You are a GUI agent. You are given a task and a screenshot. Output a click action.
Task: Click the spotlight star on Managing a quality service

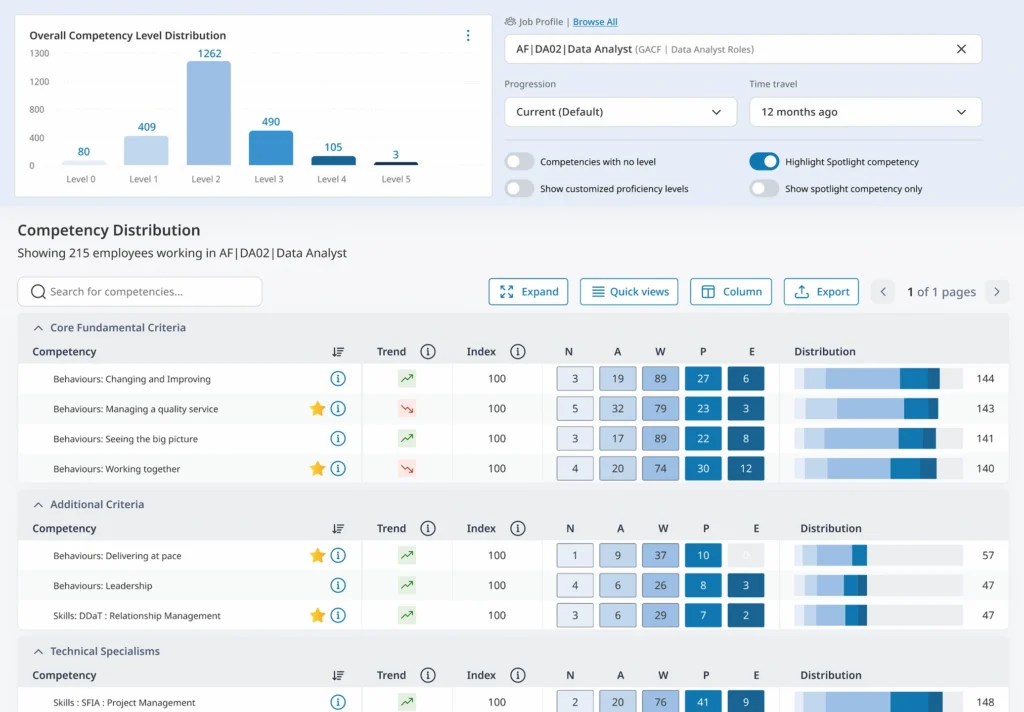click(317, 409)
